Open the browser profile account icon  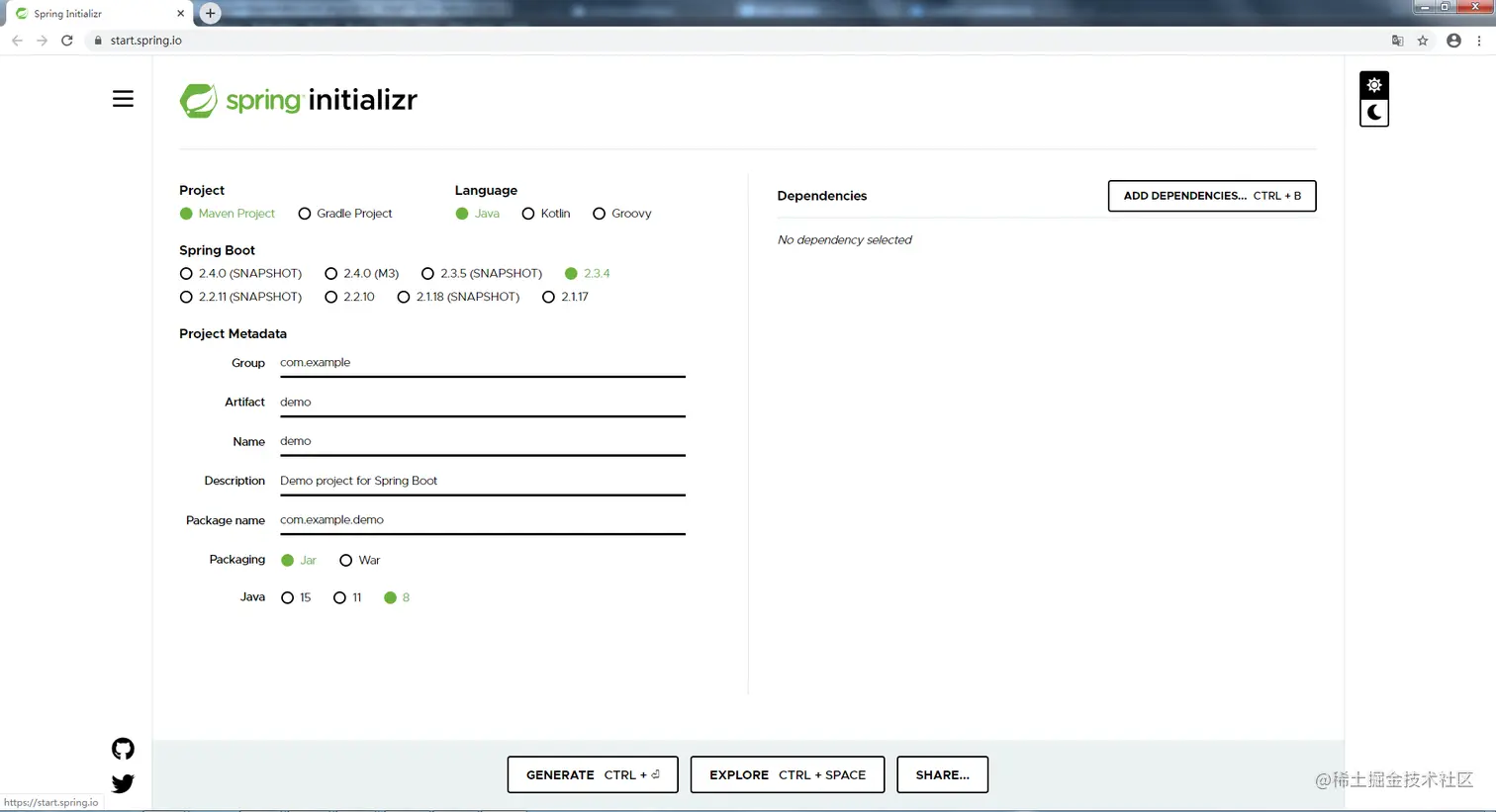(x=1453, y=41)
